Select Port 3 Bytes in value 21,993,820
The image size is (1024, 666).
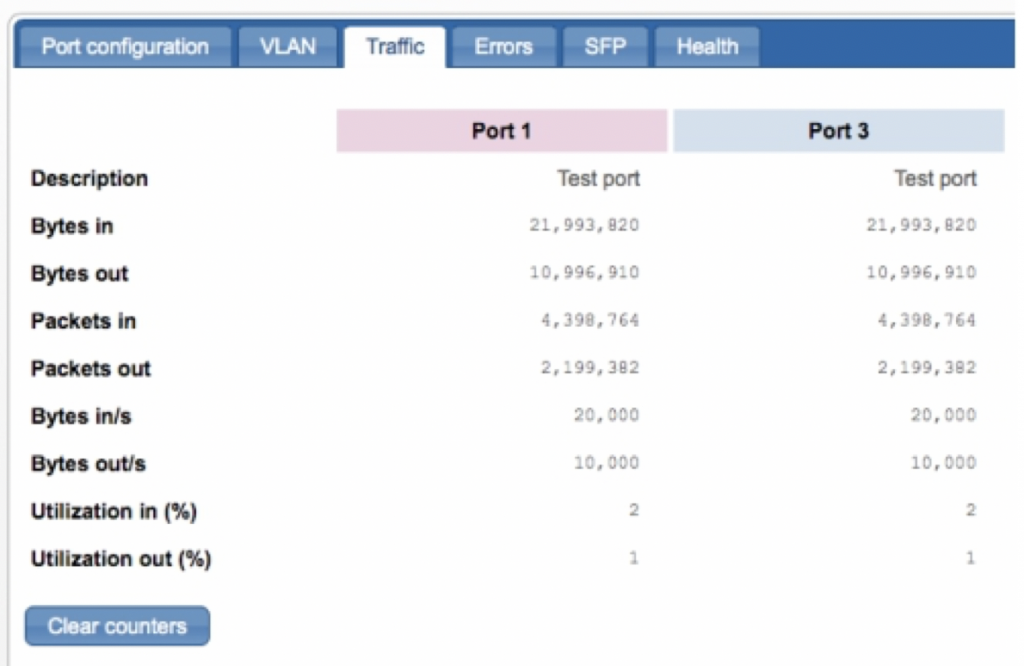pyautogui.click(x=921, y=225)
